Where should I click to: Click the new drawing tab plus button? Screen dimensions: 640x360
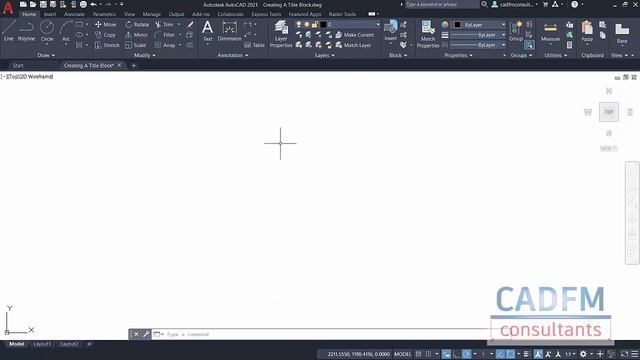click(x=133, y=66)
